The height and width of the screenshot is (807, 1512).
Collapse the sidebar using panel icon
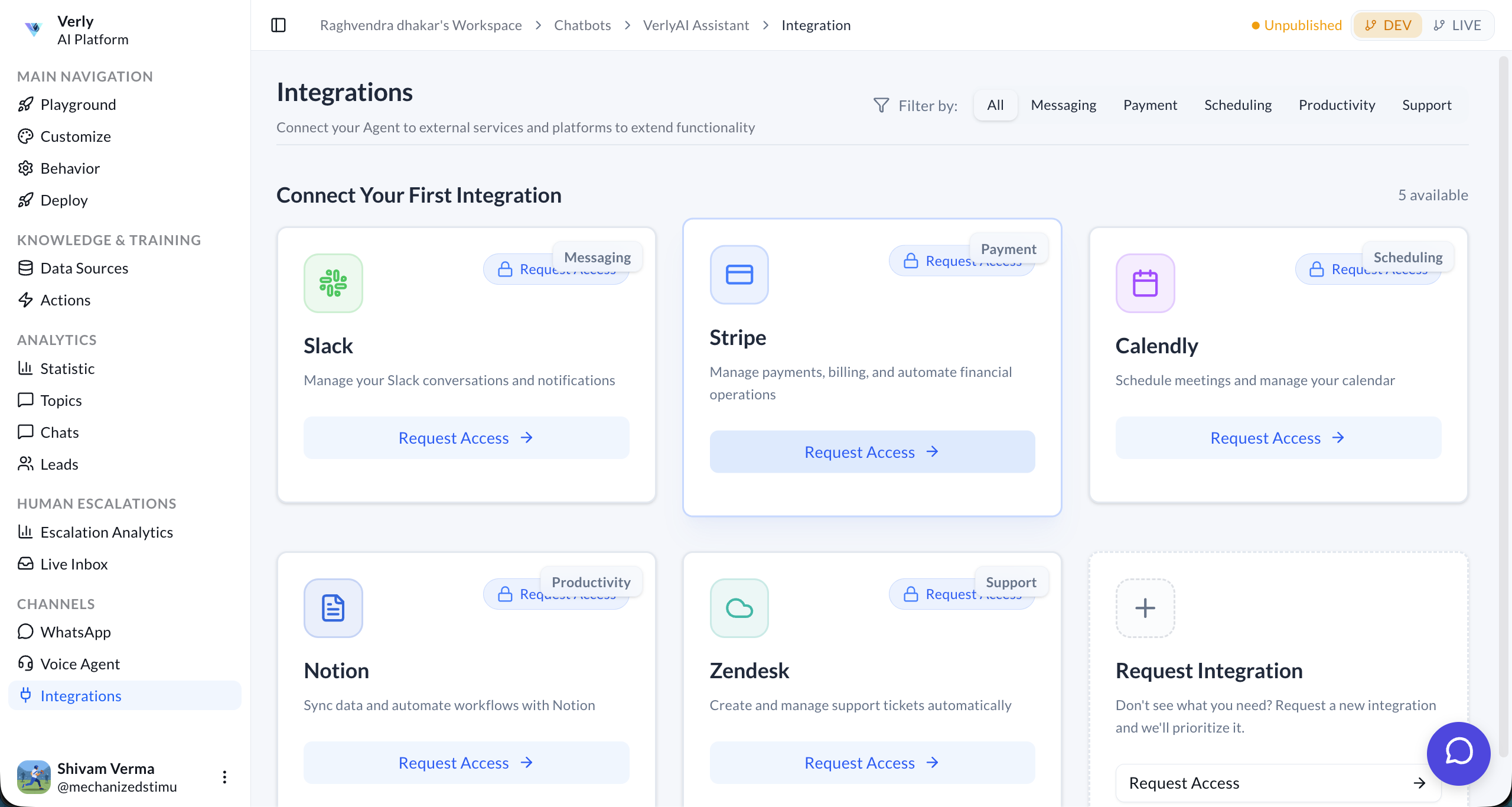(278, 25)
